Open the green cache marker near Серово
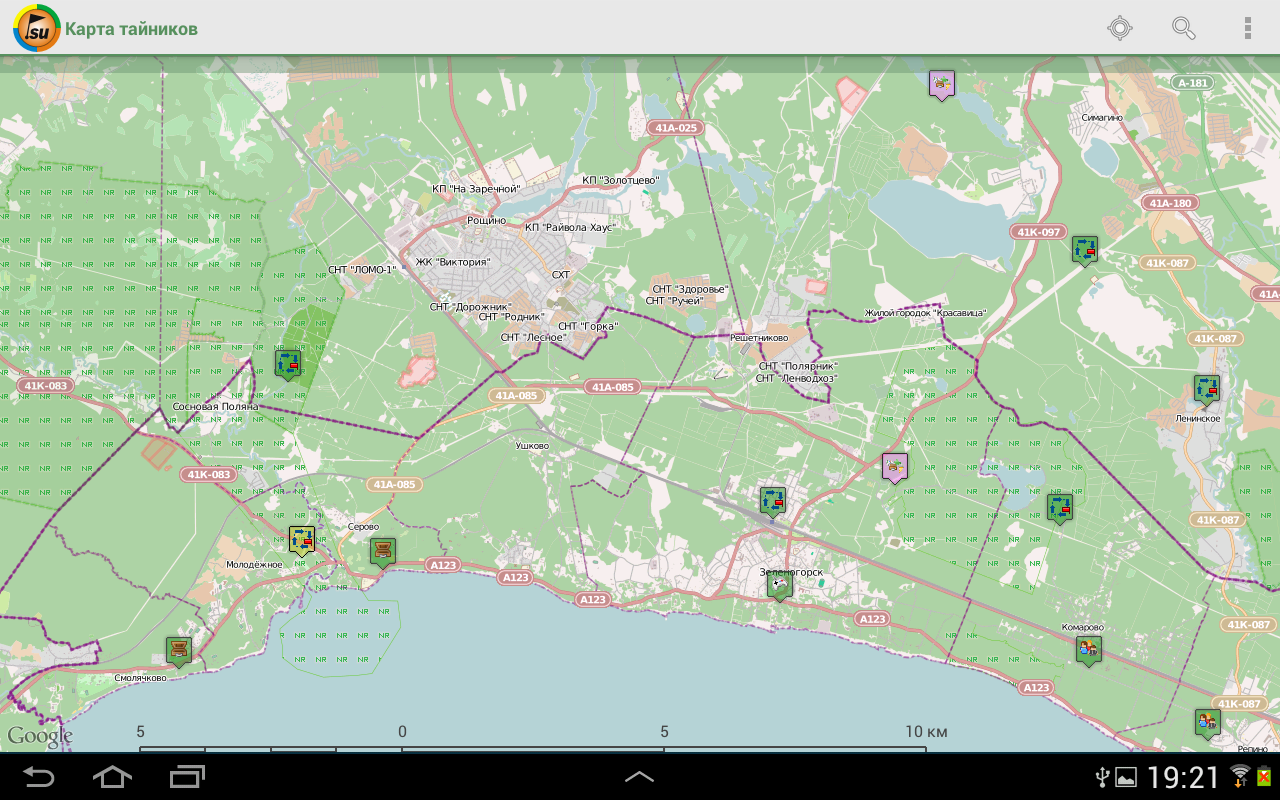This screenshot has height=800, width=1280. 383,550
